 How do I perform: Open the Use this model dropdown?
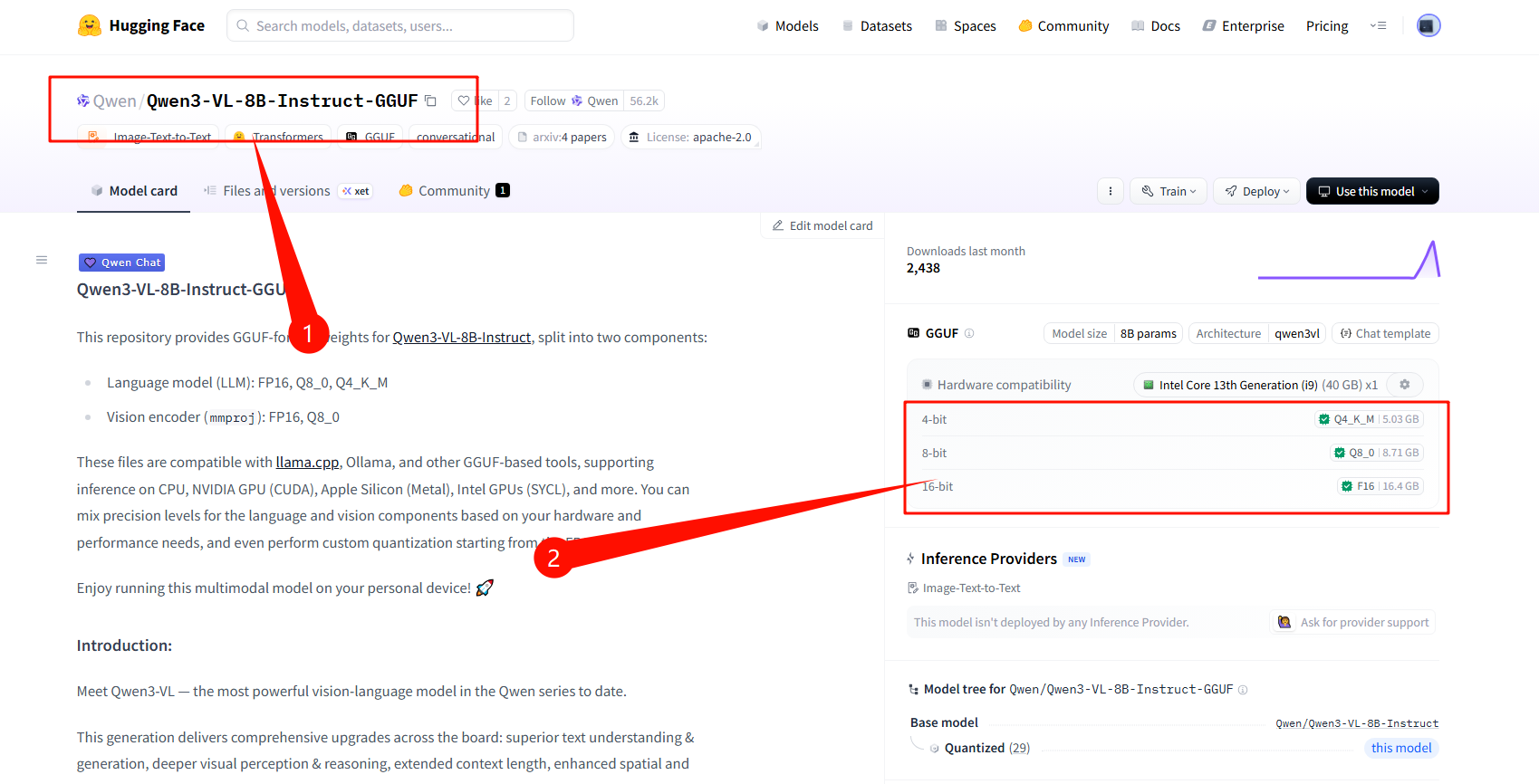1371,191
